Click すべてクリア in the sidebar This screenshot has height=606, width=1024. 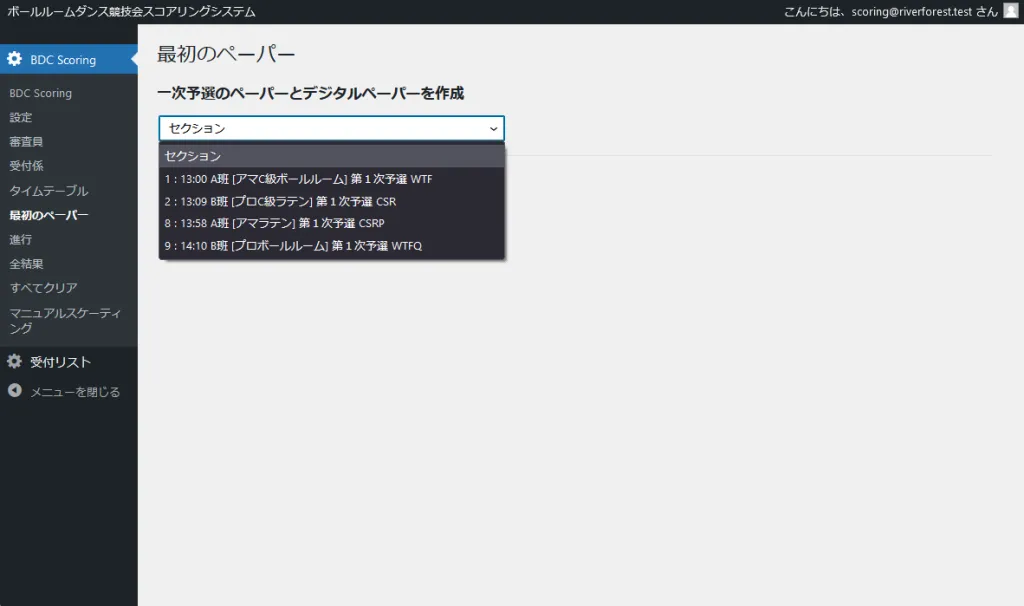coord(43,288)
